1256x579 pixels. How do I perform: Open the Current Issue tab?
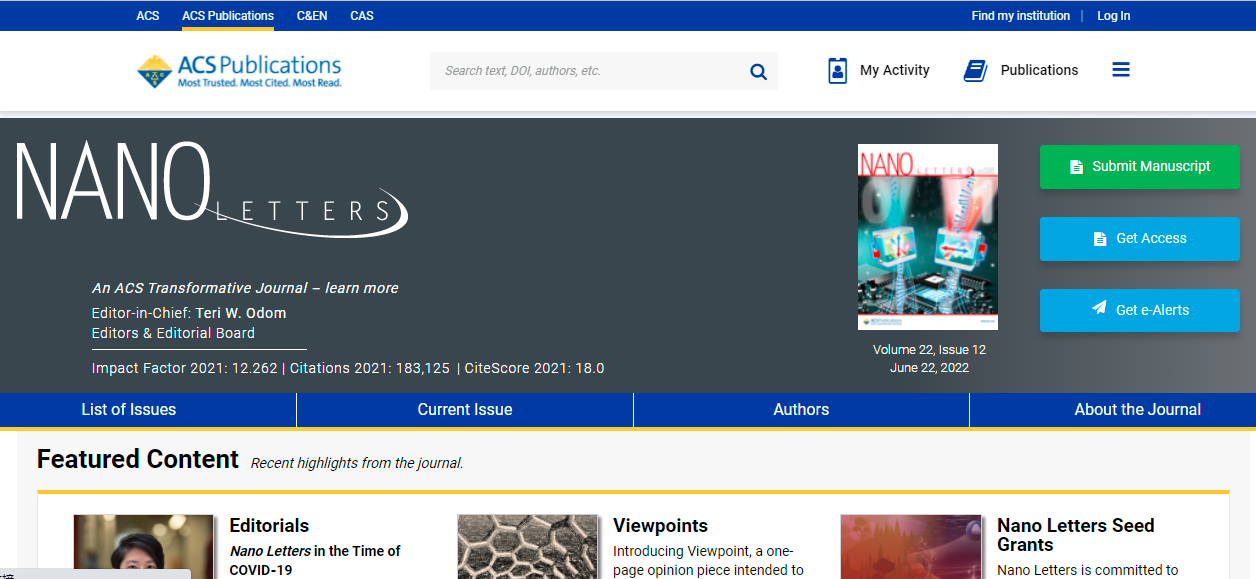pyautogui.click(x=465, y=410)
